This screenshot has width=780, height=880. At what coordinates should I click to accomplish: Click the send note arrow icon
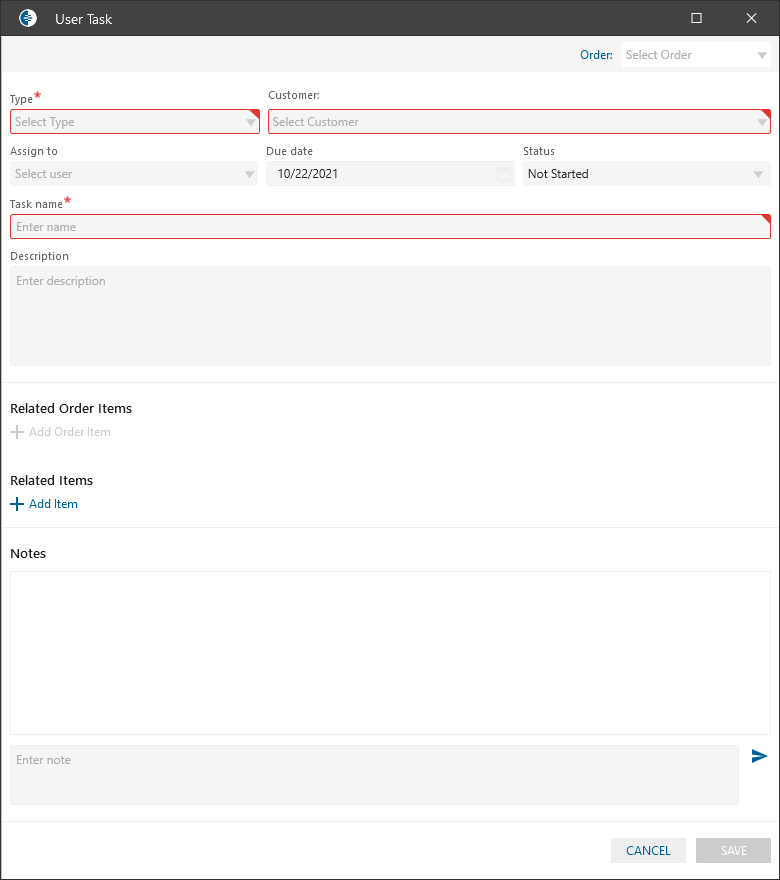coord(759,756)
